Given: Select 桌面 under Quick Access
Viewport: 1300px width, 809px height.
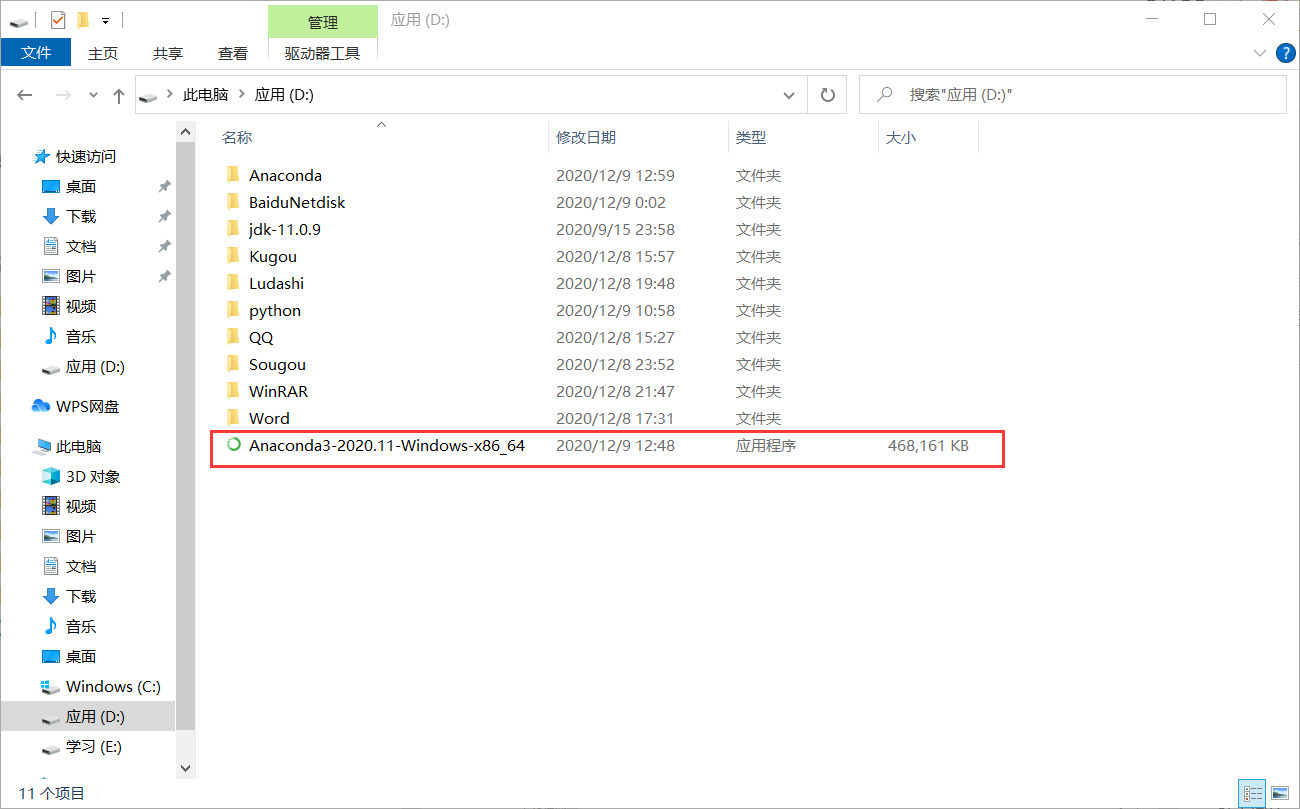Looking at the screenshot, I should 81,186.
